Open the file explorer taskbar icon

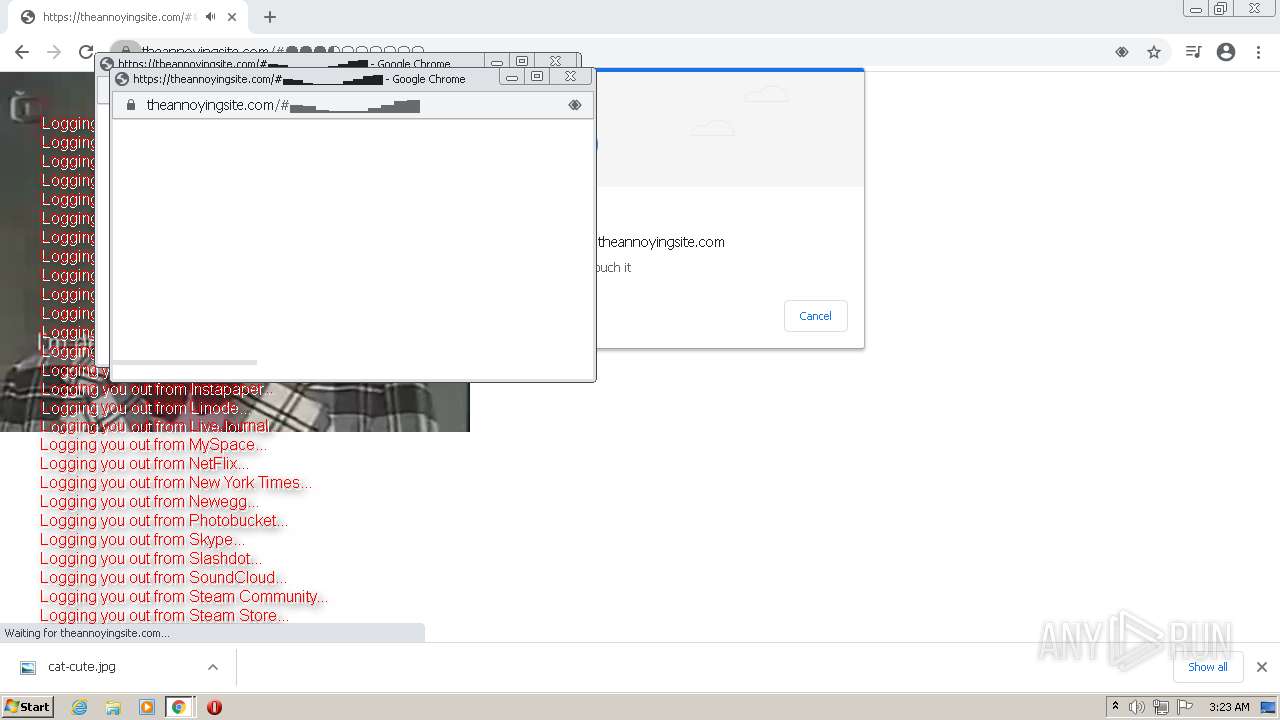coord(113,707)
